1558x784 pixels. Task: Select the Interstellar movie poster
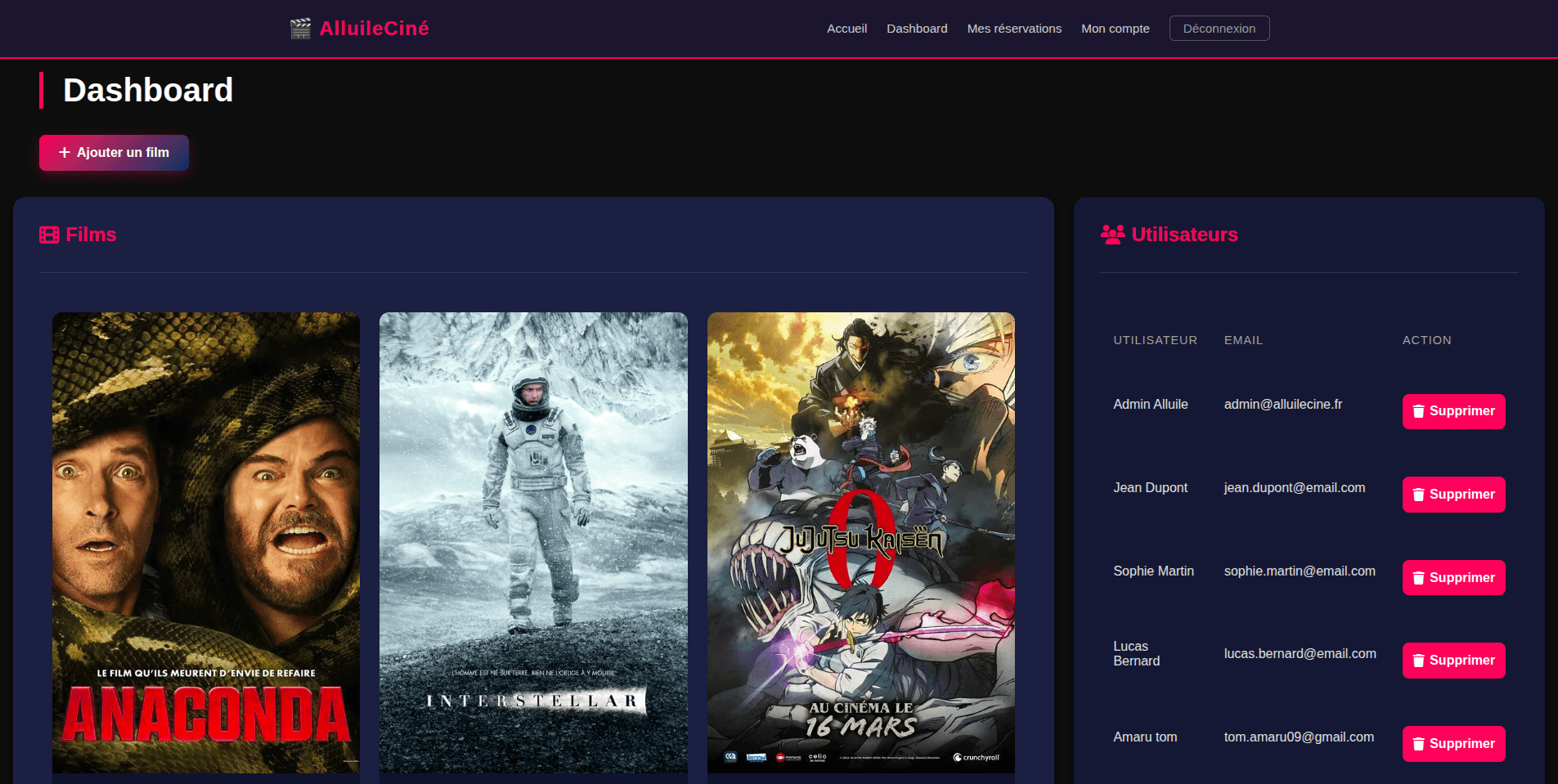(x=533, y=542)
